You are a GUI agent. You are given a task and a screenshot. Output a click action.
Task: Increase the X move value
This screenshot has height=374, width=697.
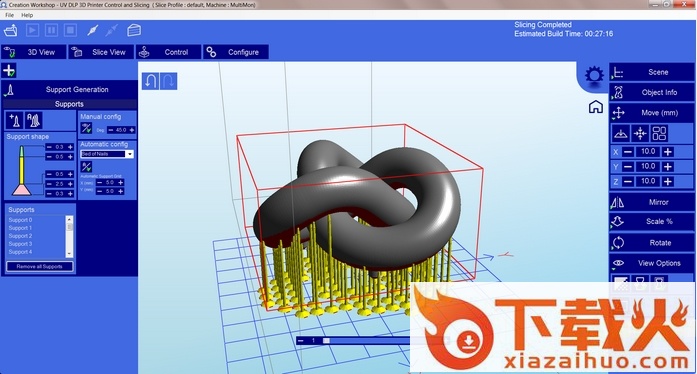click(x=668, y=152)
